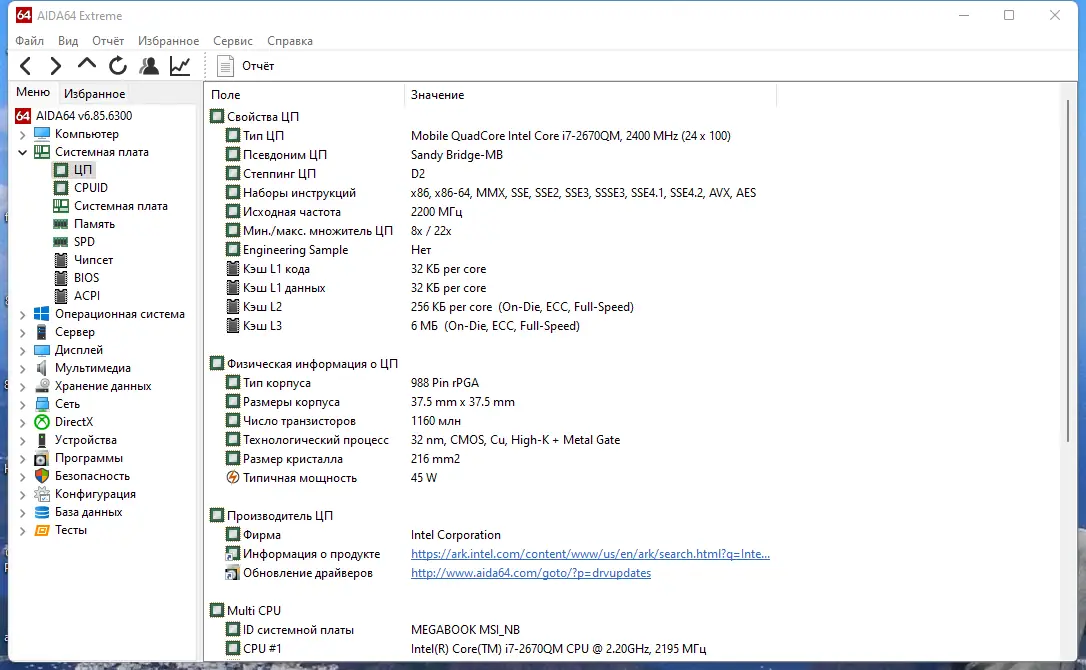Click the refresh toolbar icon
This screenshot has width=1086, height=670.
117,65
